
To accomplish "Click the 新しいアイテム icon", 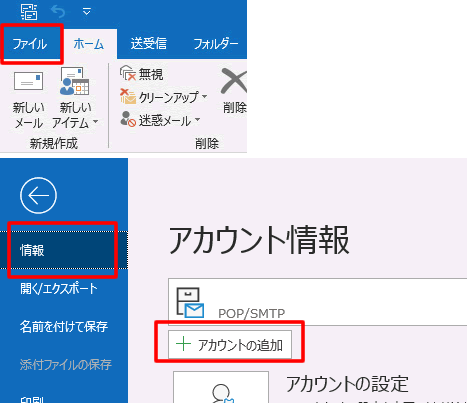I will tap(75, 81).
